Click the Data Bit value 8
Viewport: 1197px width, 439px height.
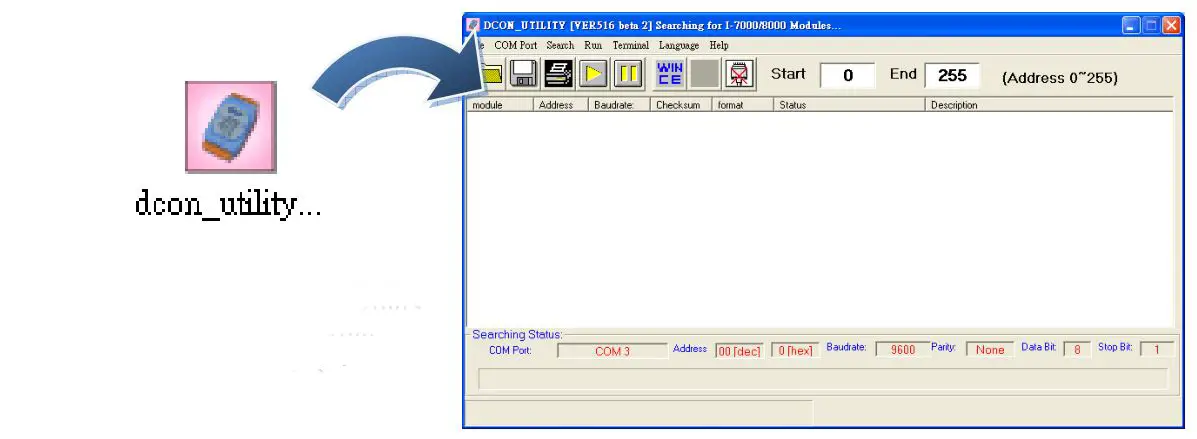(1077, 350)
